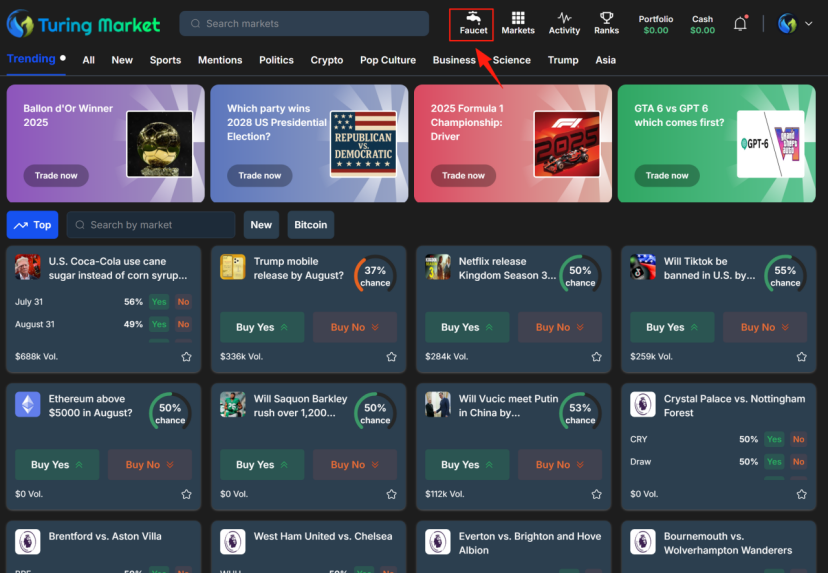This screenshot has width=828, height=573.
Task: Select Yes for July 31 Coca-Cola outcome
Action: pyautogui.click(x=159, y=302)
